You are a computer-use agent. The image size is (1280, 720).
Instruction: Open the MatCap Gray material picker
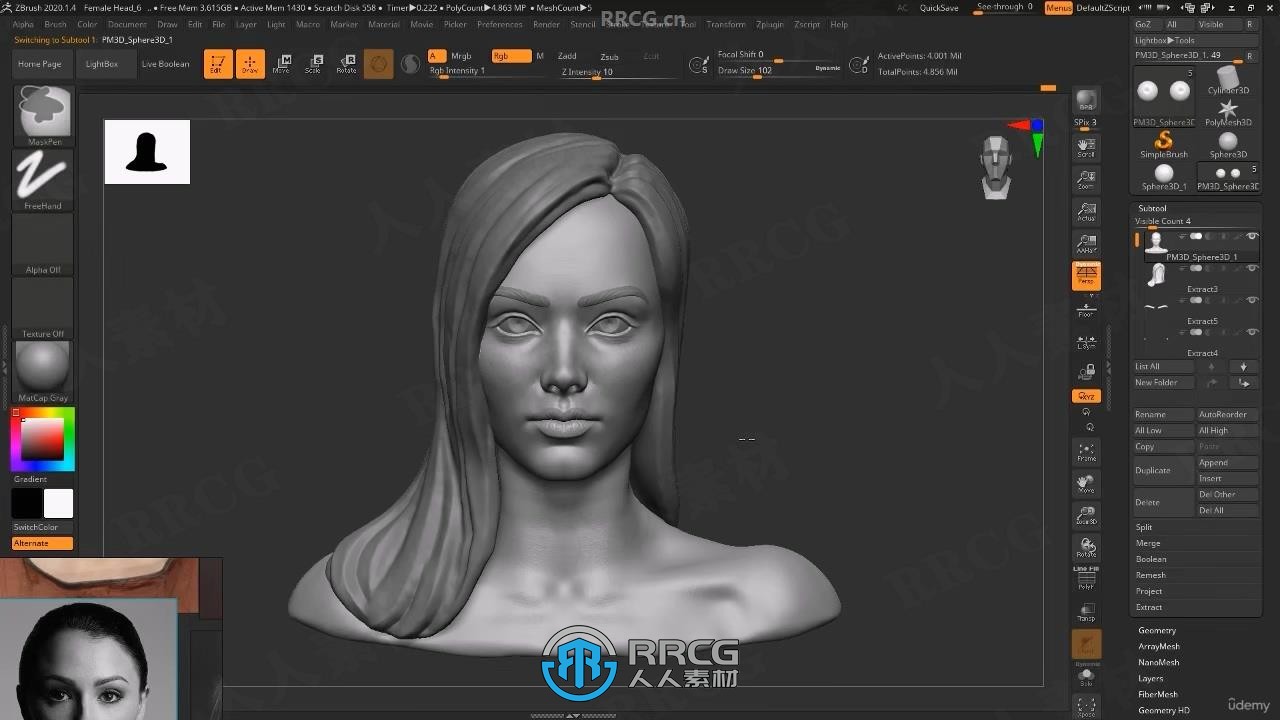pos(43,372)
